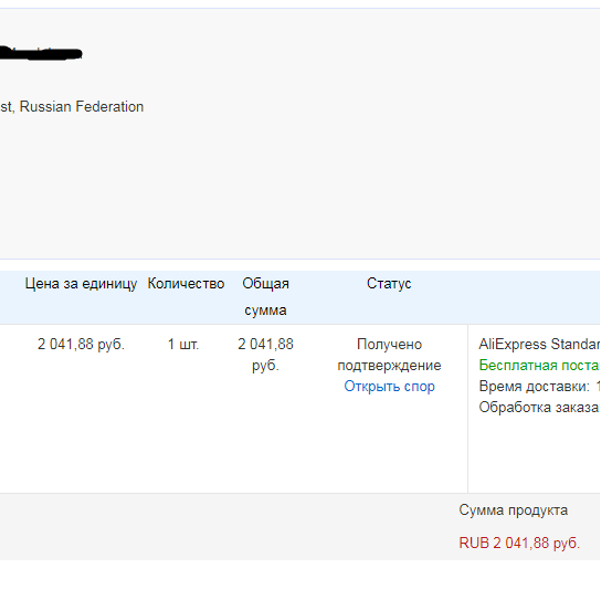
Task: Open the 'Открыть спор' dispute link
Action: (389, 386)
